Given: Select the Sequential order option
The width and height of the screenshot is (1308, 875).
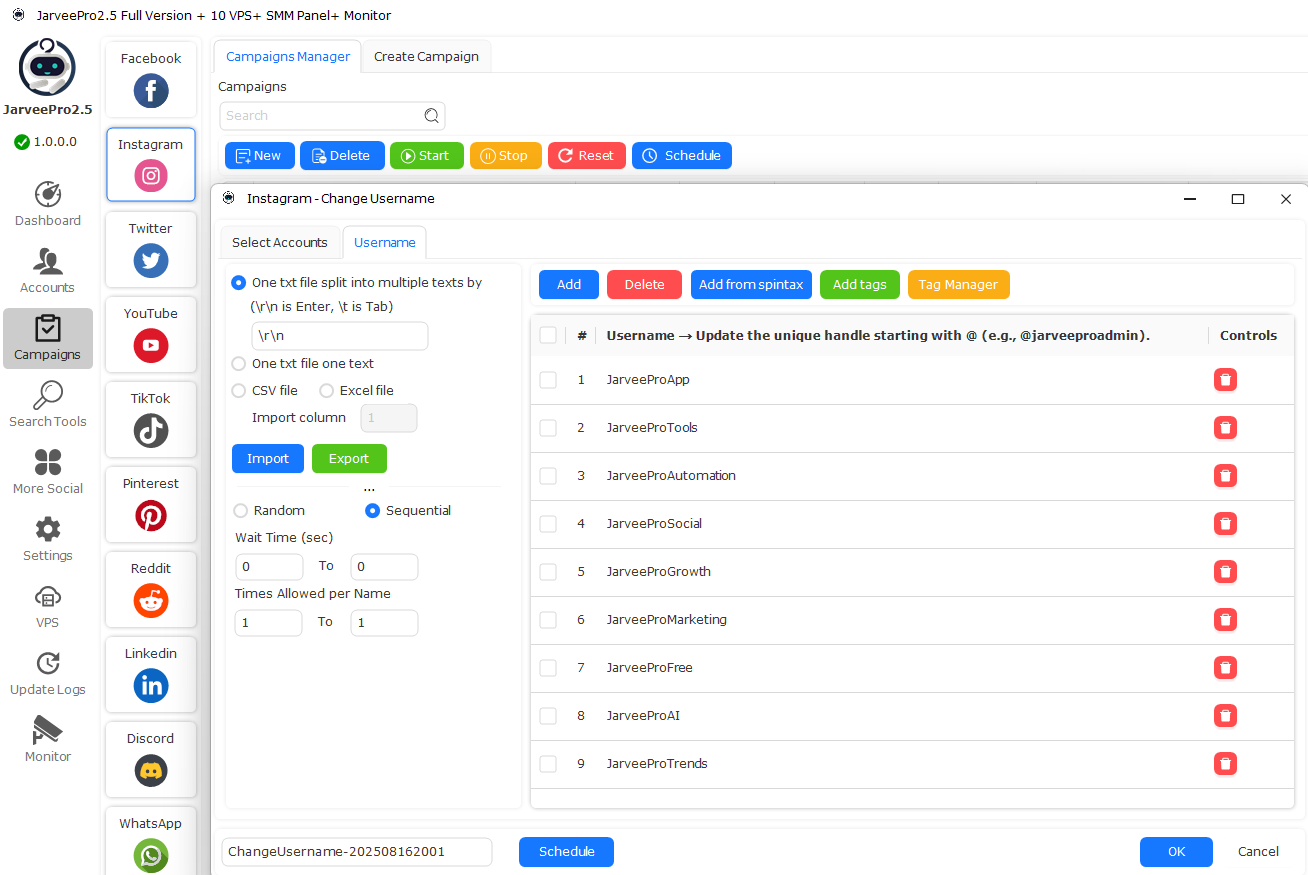Looking at the screenshot, I should point(373,511).
